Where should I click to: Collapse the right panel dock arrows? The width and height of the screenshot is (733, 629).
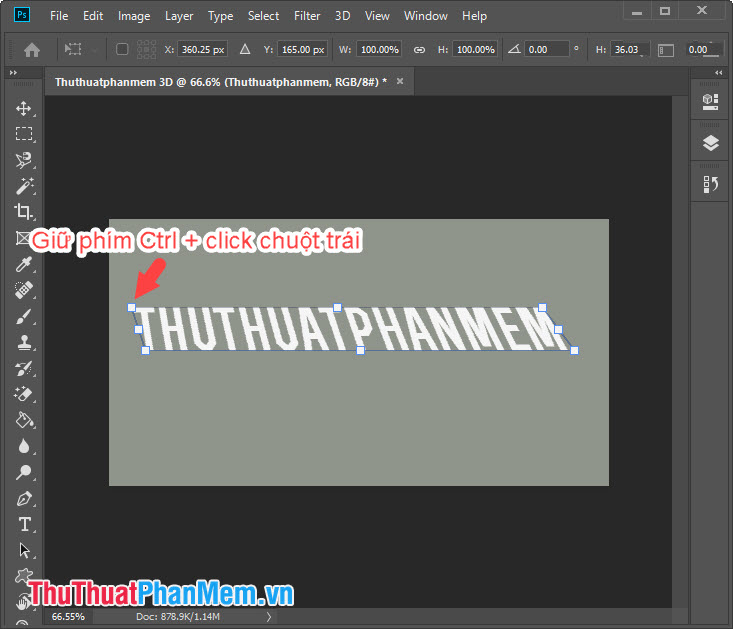click(x=719, y=72)
